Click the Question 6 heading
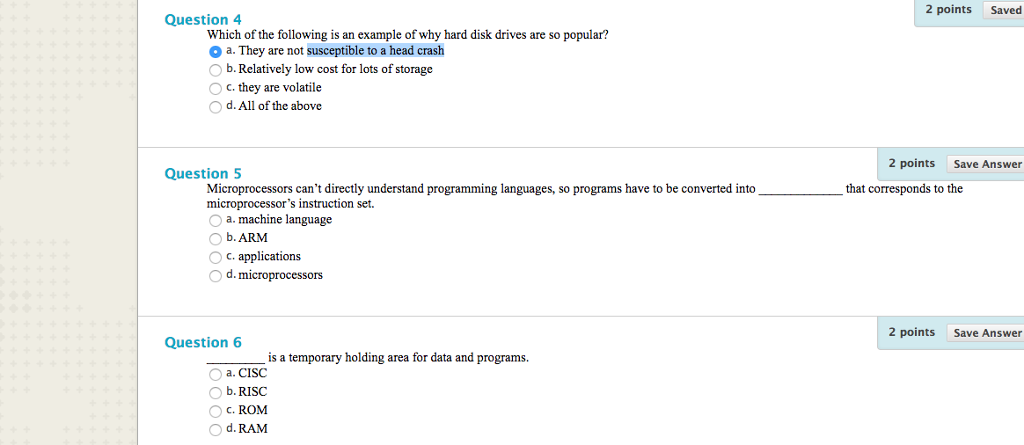The image size is (1024, 445). coord(203,342)
